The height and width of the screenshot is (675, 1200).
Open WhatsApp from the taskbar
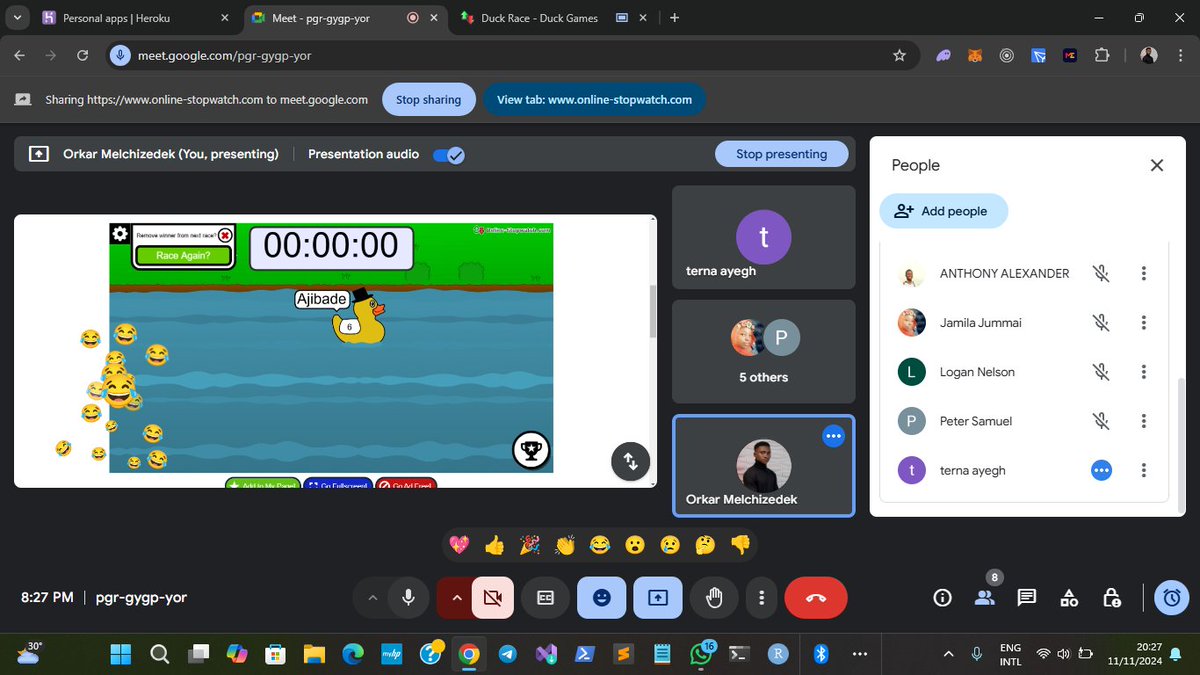tap(703, 654)
